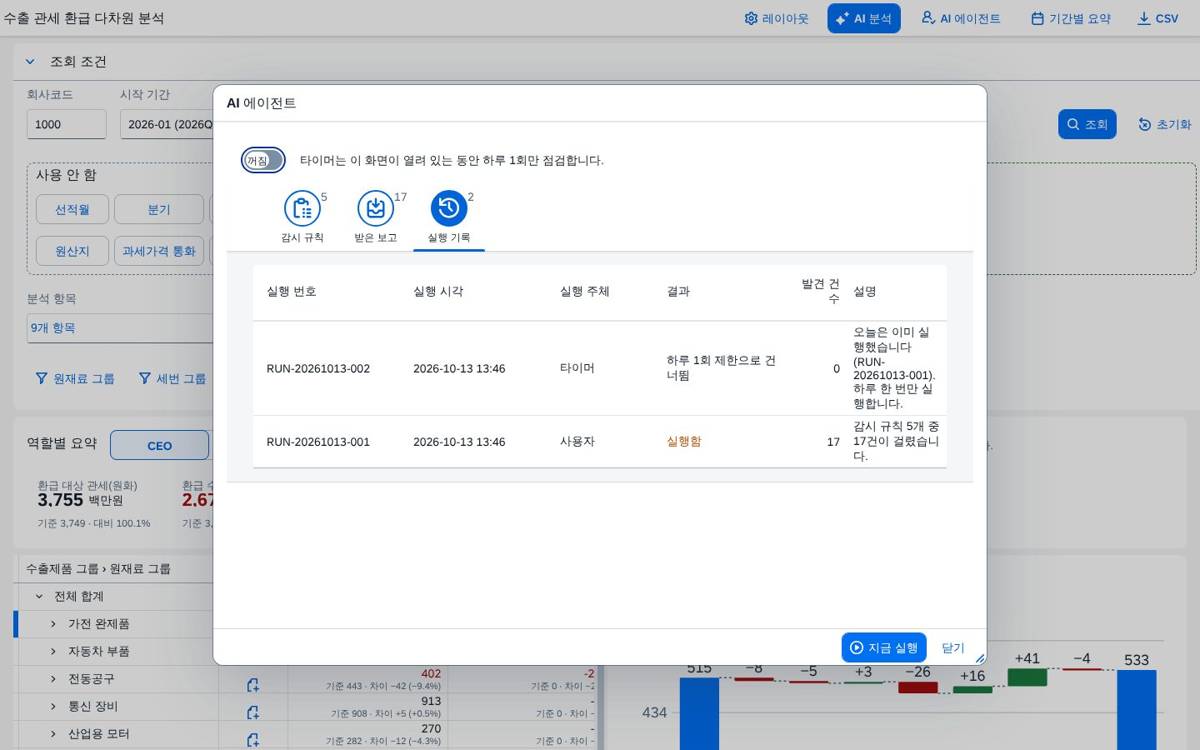Viewport: 1200px width, 750px height.
Task: Open the 원재료 그룹 filter
Action: click(x=75, y=378)
